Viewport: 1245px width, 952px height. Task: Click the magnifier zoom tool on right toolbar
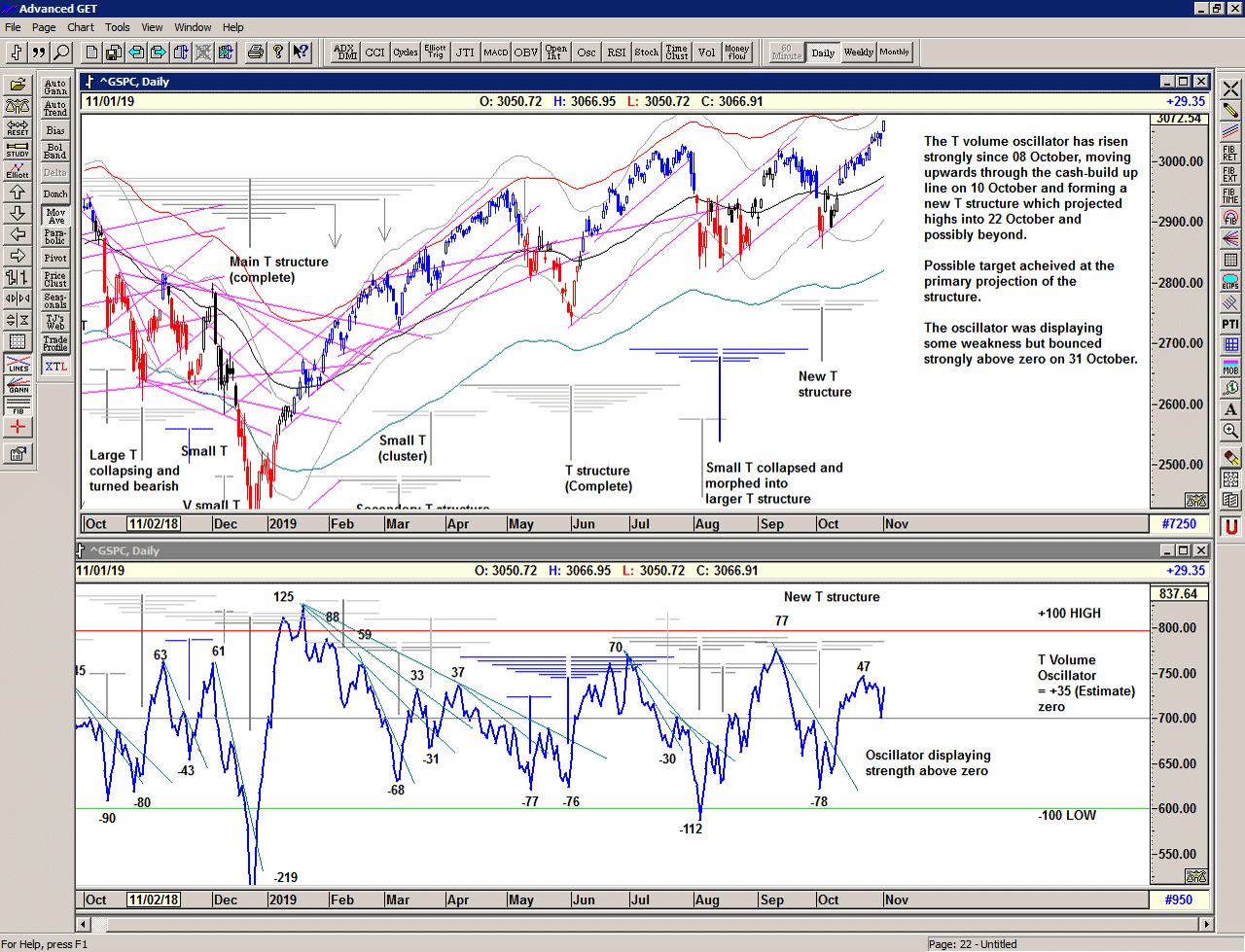coord(1230,431)
